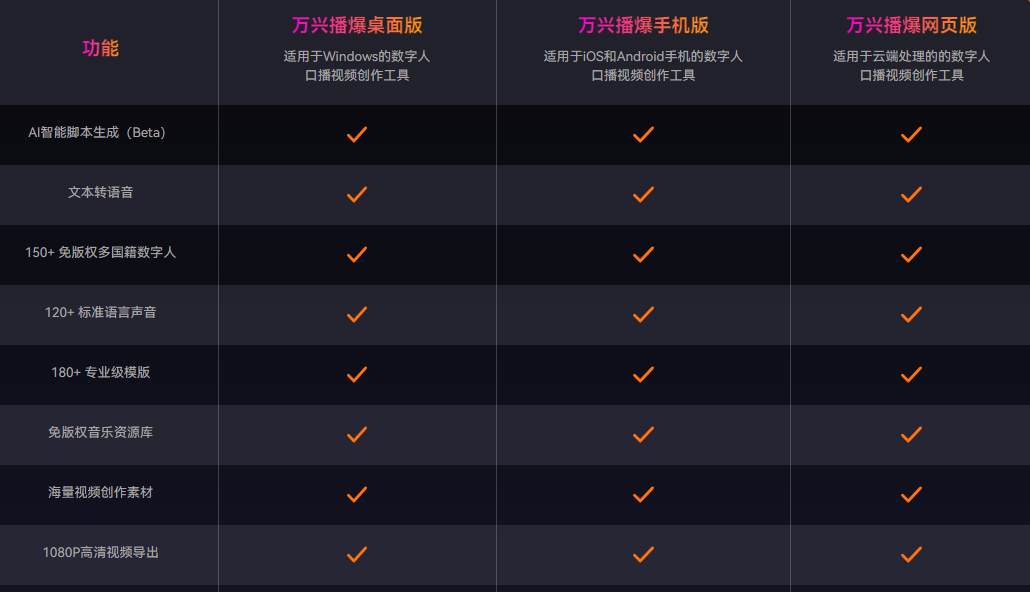Click the 180+ 专业级模版 feature label
The width and height of the screenshot is (1030, 592).
coord(101,373)
